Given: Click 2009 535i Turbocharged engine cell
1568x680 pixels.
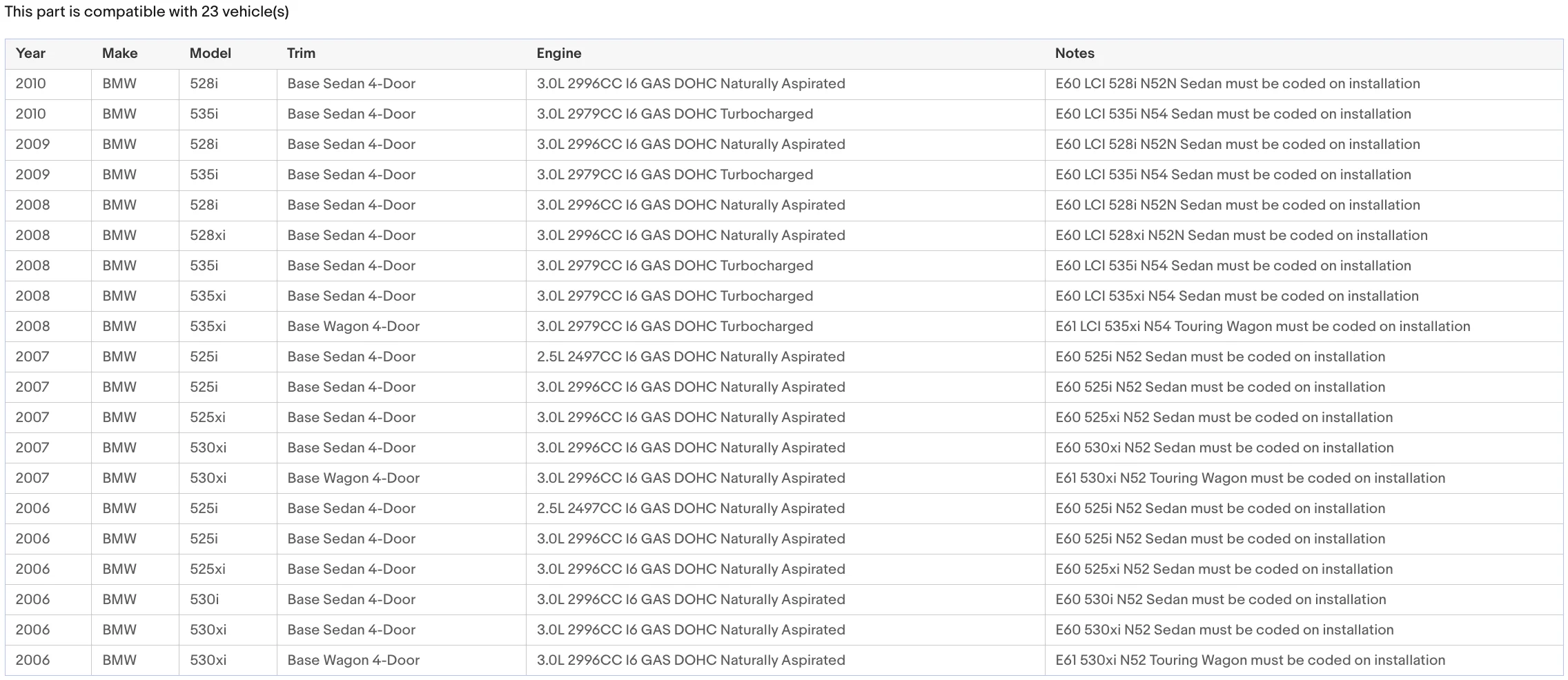Looking at the screenshot, I should 675,174.
